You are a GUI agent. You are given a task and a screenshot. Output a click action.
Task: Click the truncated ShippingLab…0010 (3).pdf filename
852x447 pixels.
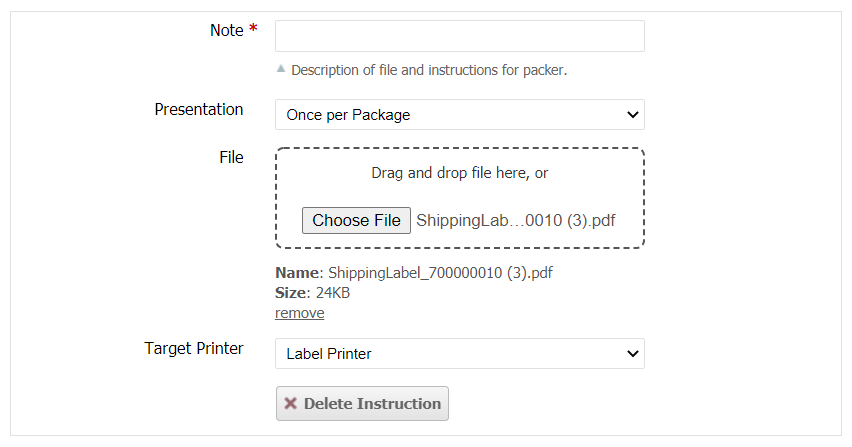click(515, 220)
